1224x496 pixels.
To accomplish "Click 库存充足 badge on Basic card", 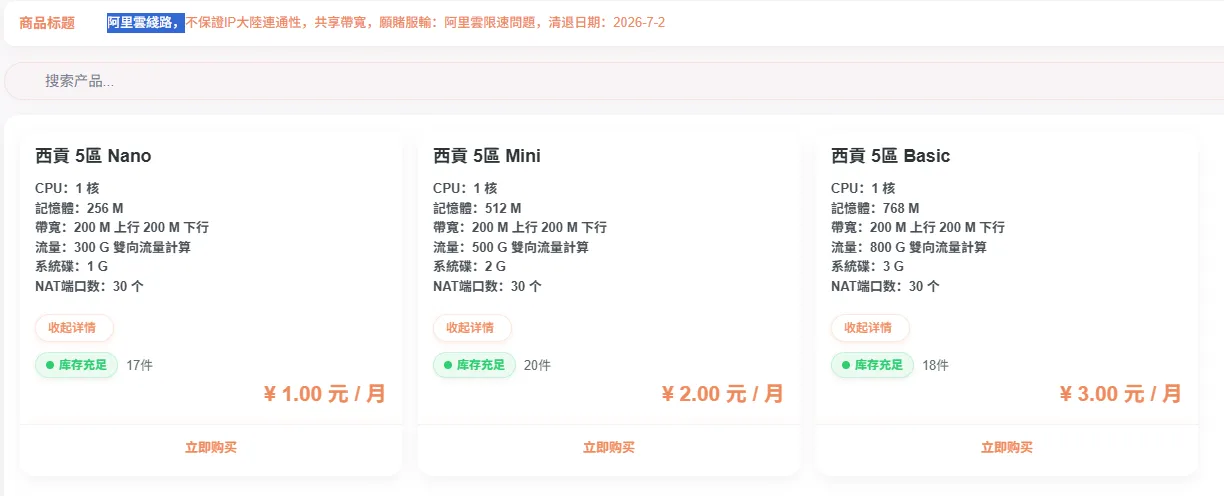I will [x=872, y=365].
